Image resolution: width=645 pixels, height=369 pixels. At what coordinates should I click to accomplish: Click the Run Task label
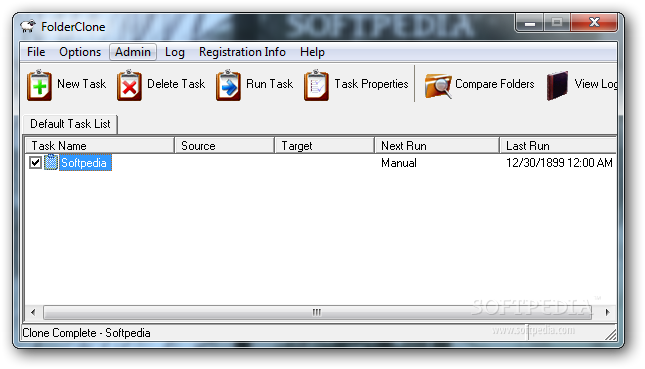click(269, 84)
